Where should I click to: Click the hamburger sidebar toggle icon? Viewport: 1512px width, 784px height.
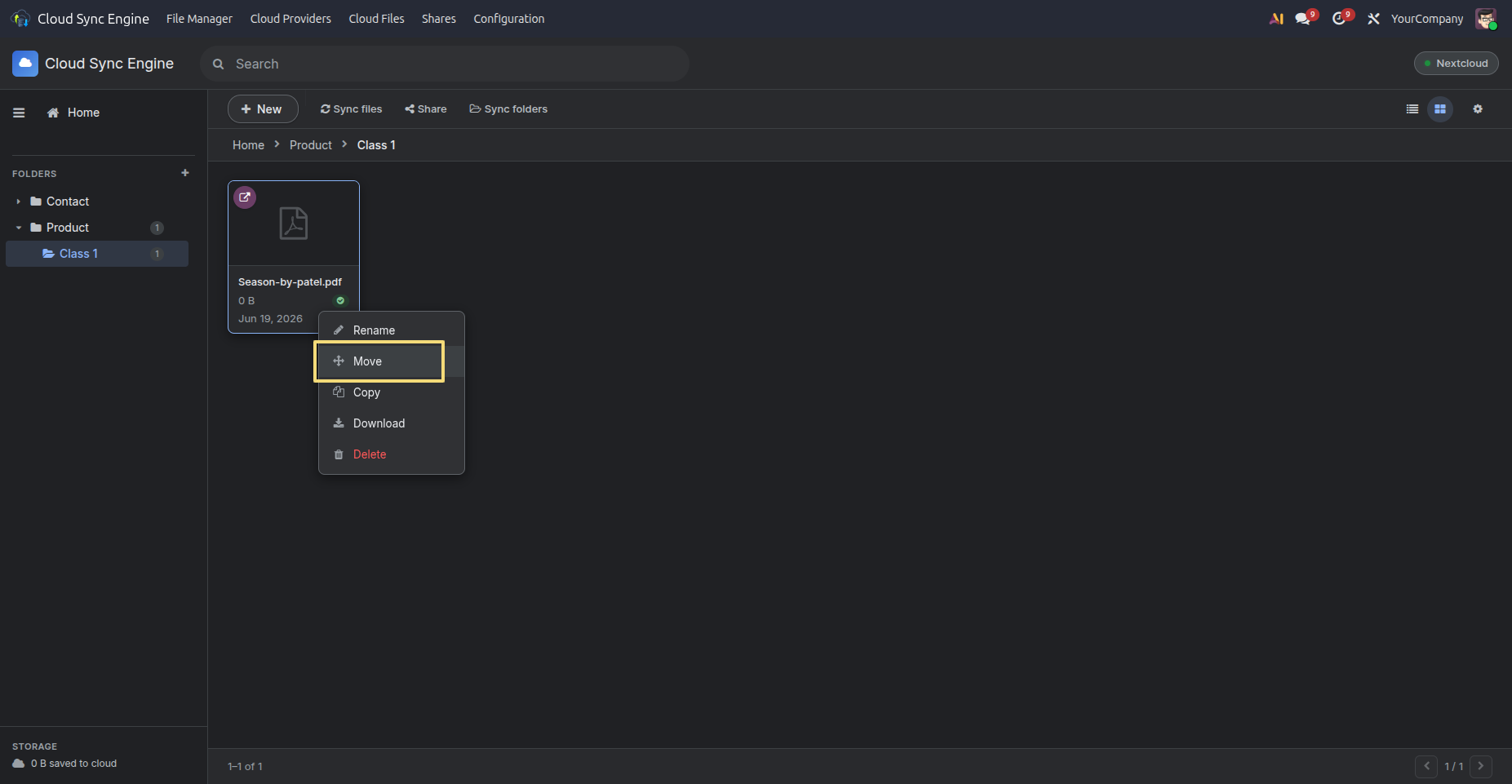coord(19,113)
